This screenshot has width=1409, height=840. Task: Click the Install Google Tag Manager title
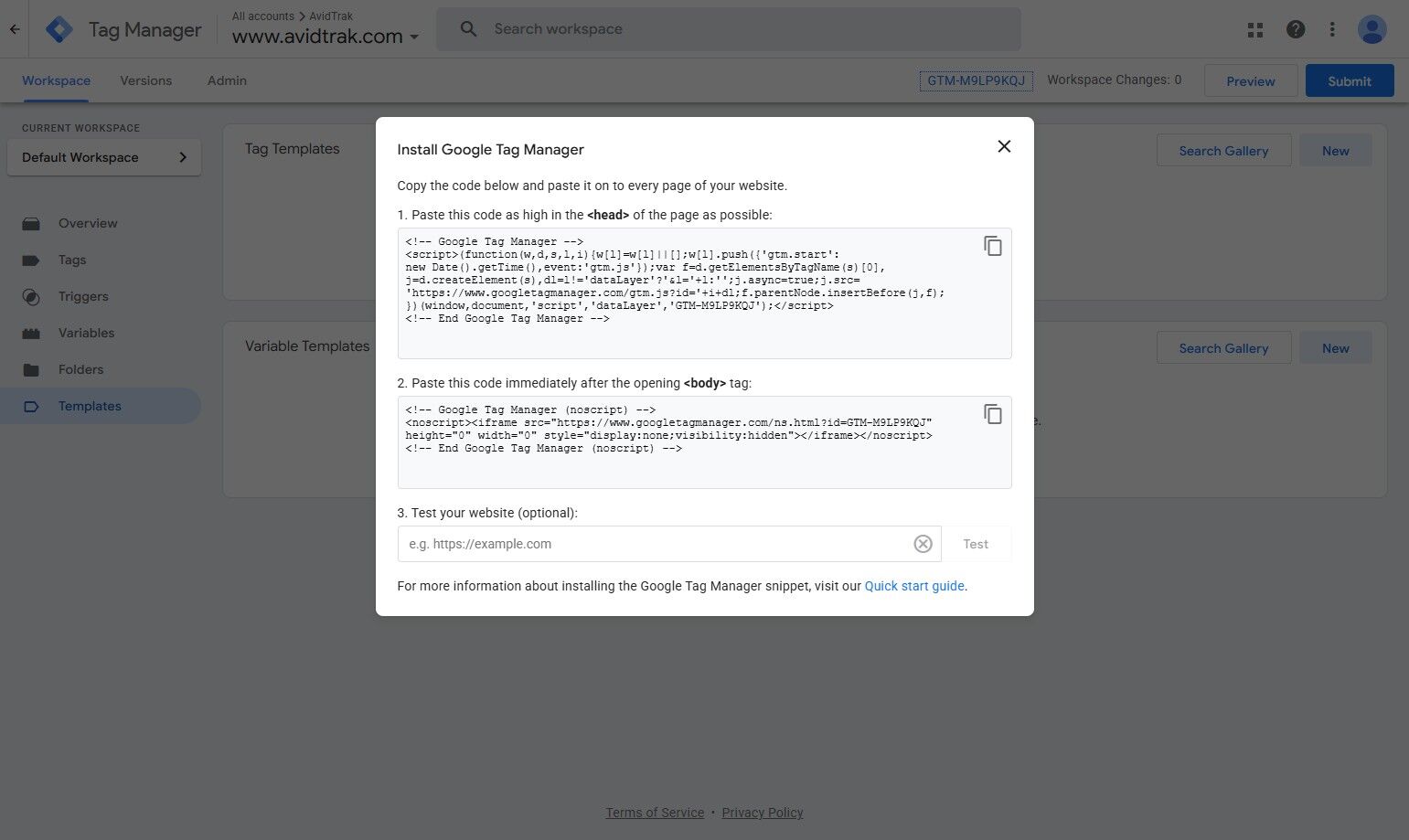click(x=490, y=150)
